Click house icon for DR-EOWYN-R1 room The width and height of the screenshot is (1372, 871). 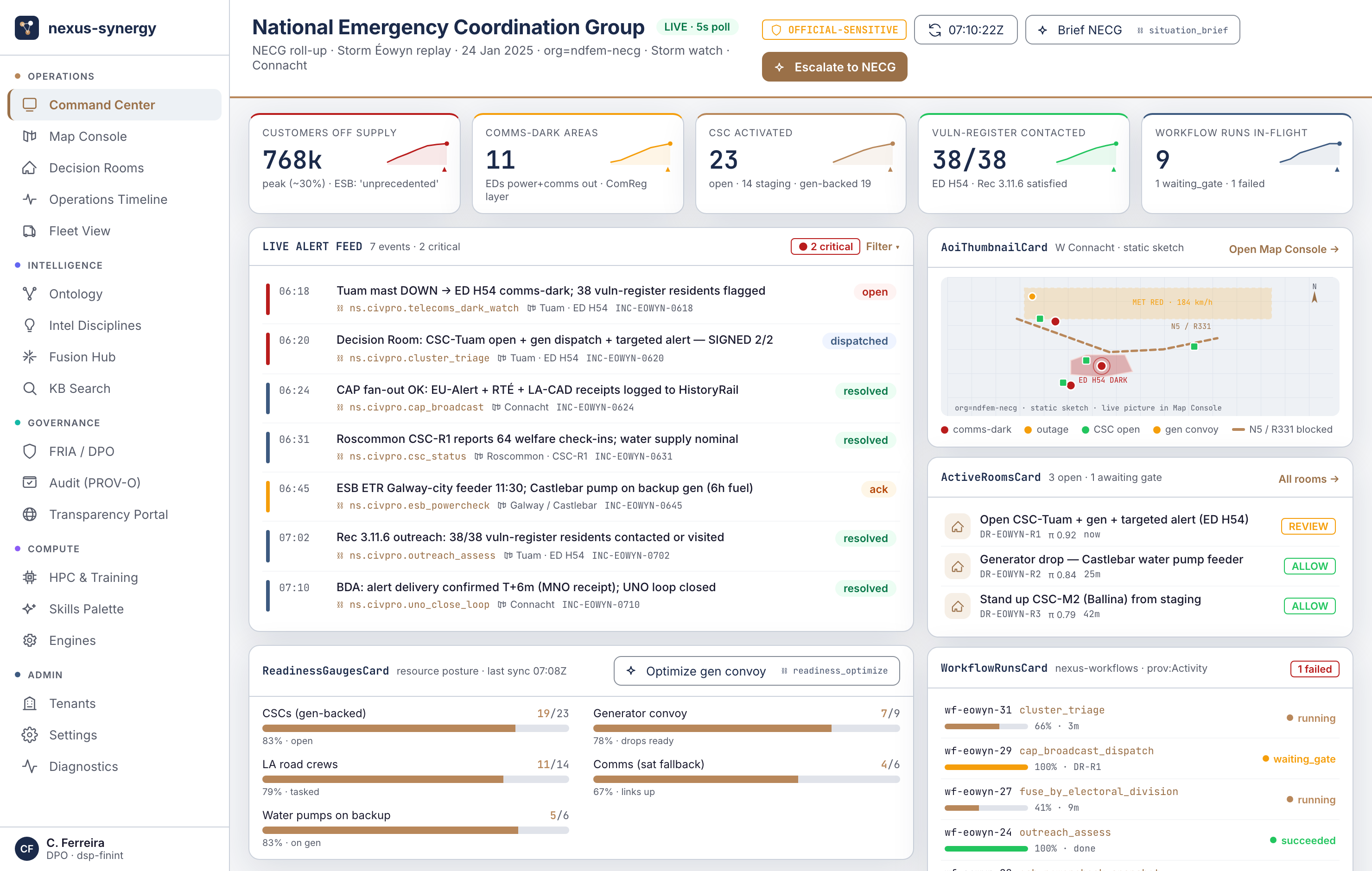point(957,526)
